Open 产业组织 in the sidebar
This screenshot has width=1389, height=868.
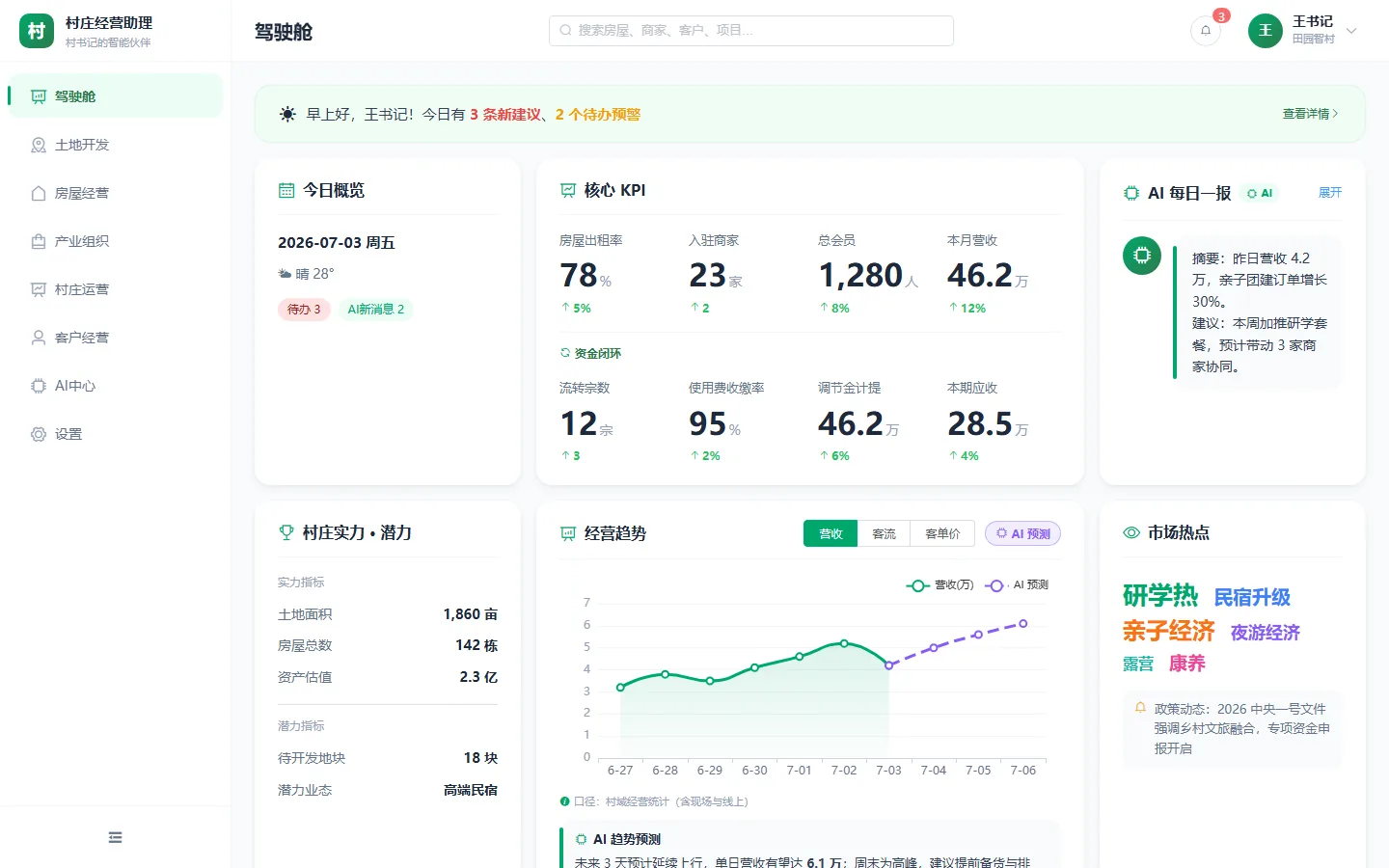coord(116,241)
